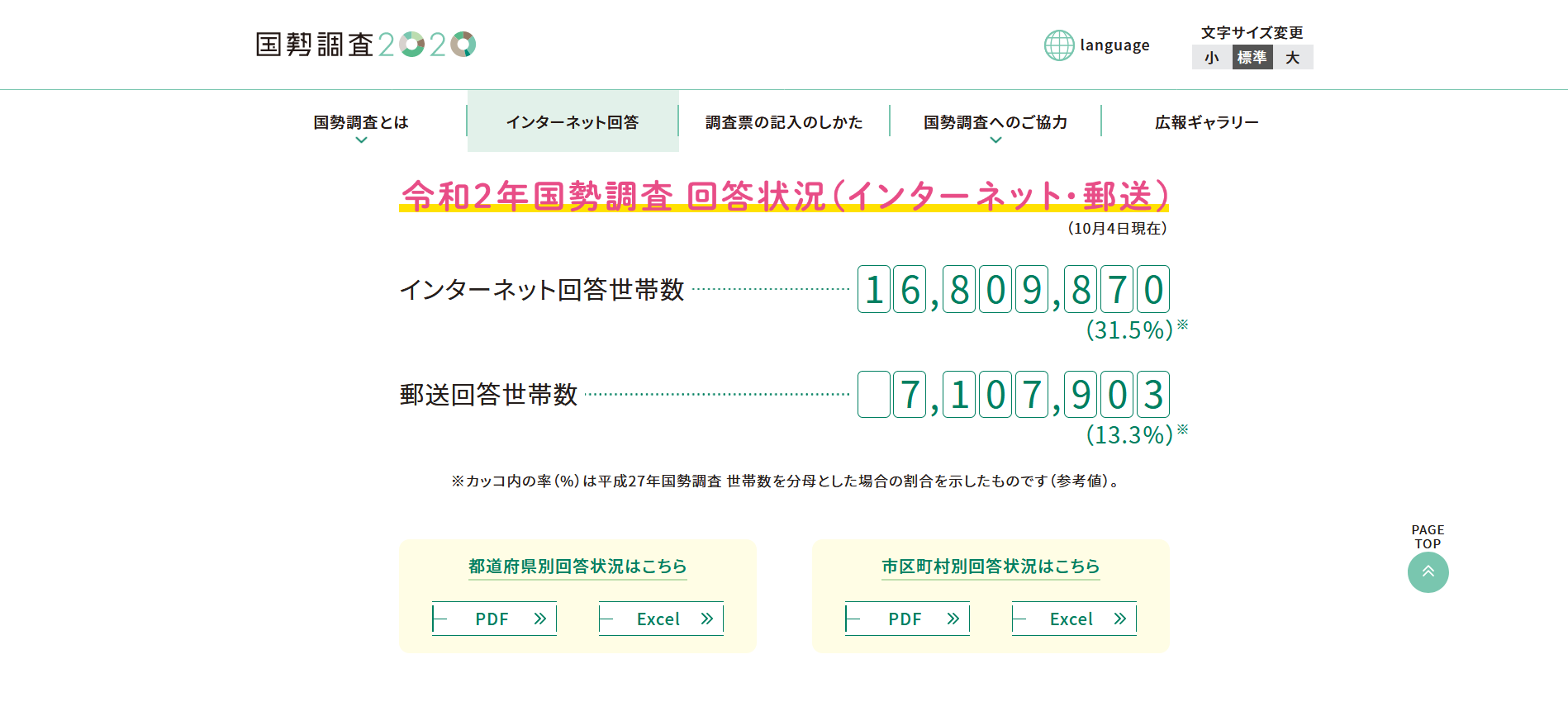Download 市区町村別 Excel file

(1074, 619)
